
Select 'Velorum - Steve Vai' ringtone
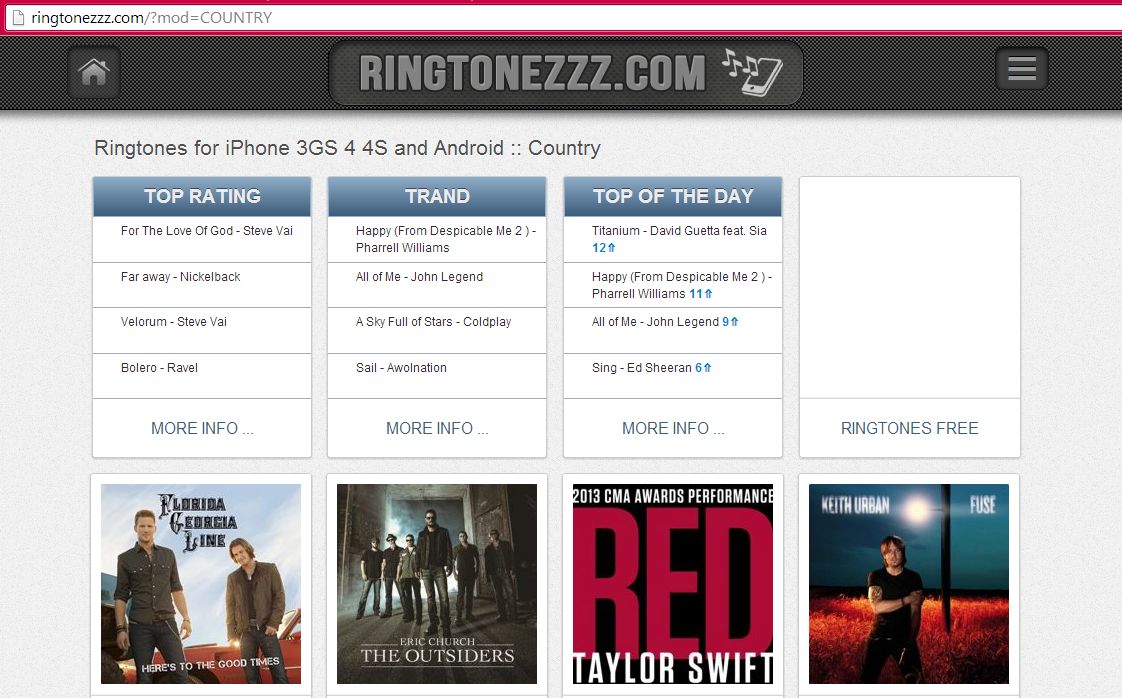(174, 321)
